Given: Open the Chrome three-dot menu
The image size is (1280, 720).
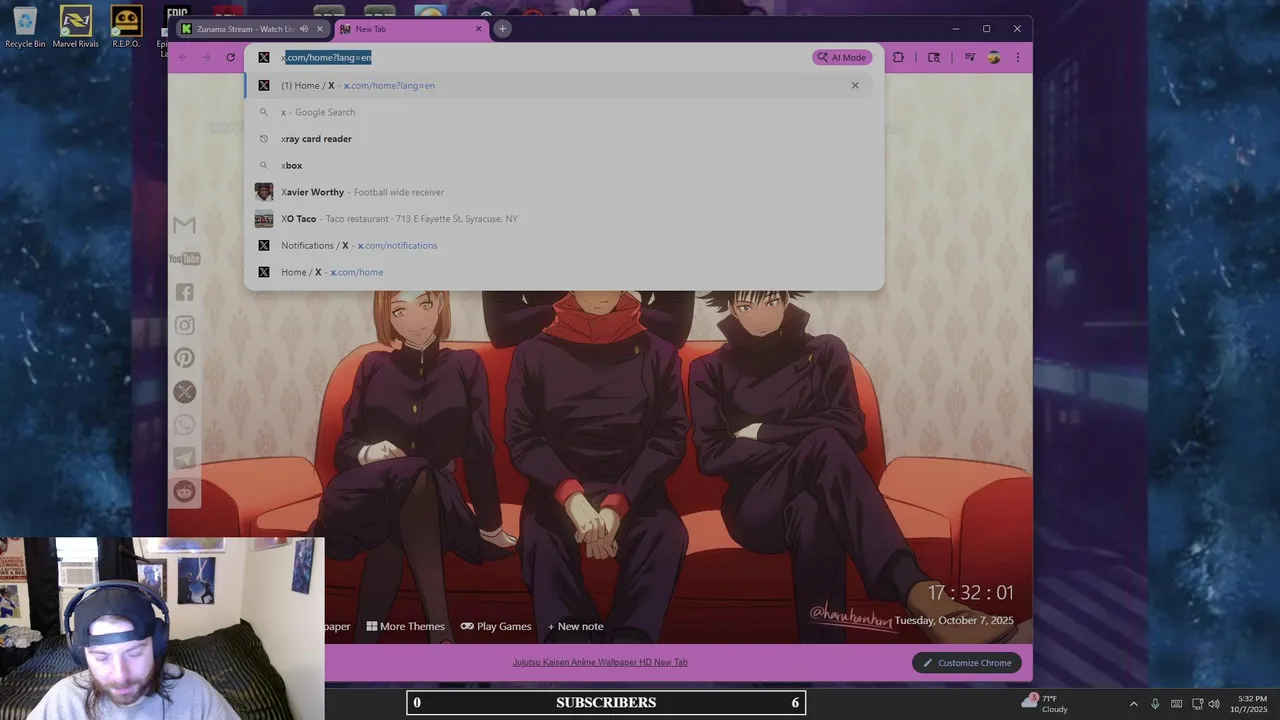Looking at the screenshot, I should point(1017,57).
